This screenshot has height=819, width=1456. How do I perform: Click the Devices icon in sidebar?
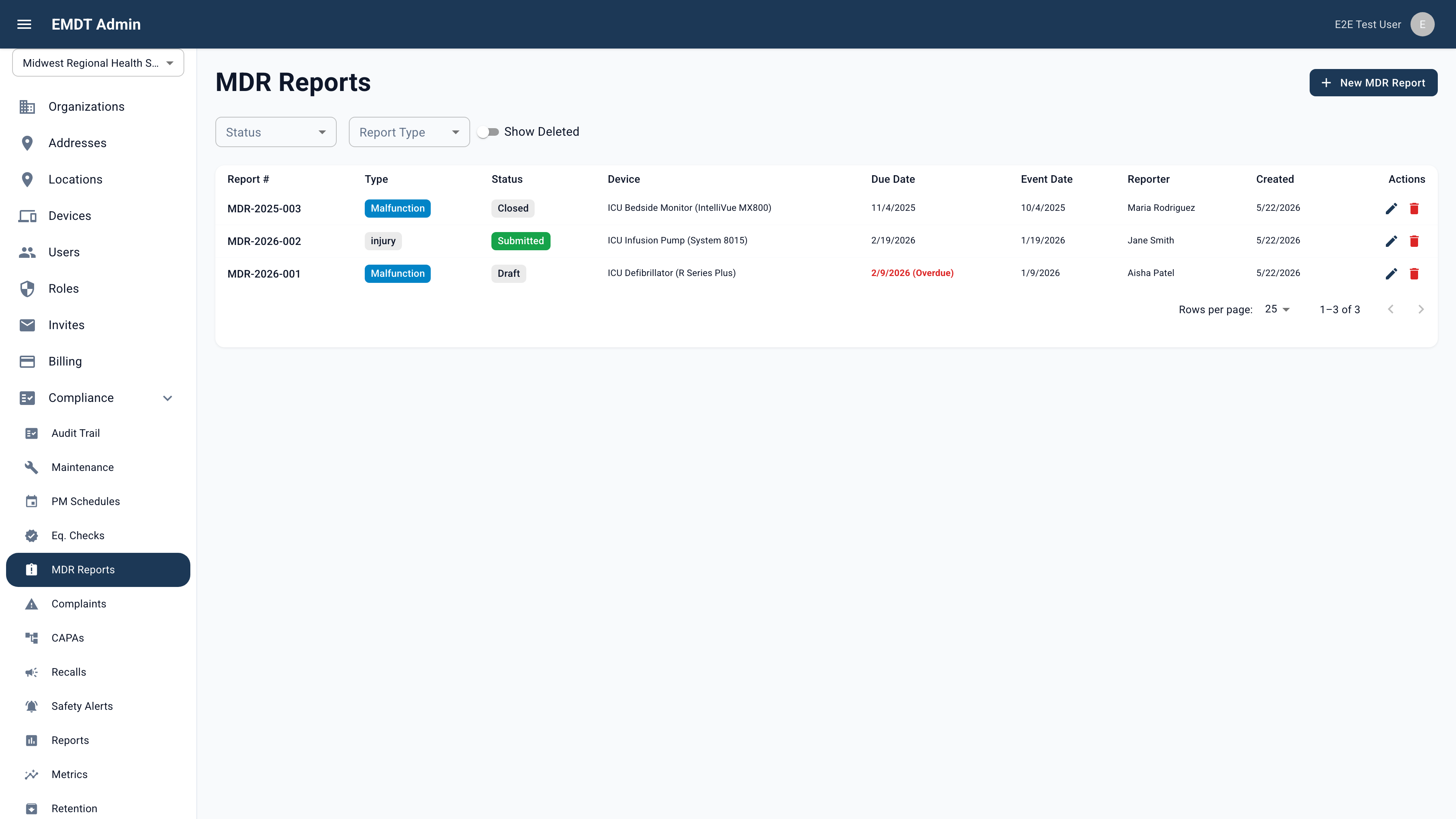[x=27, y=216]
